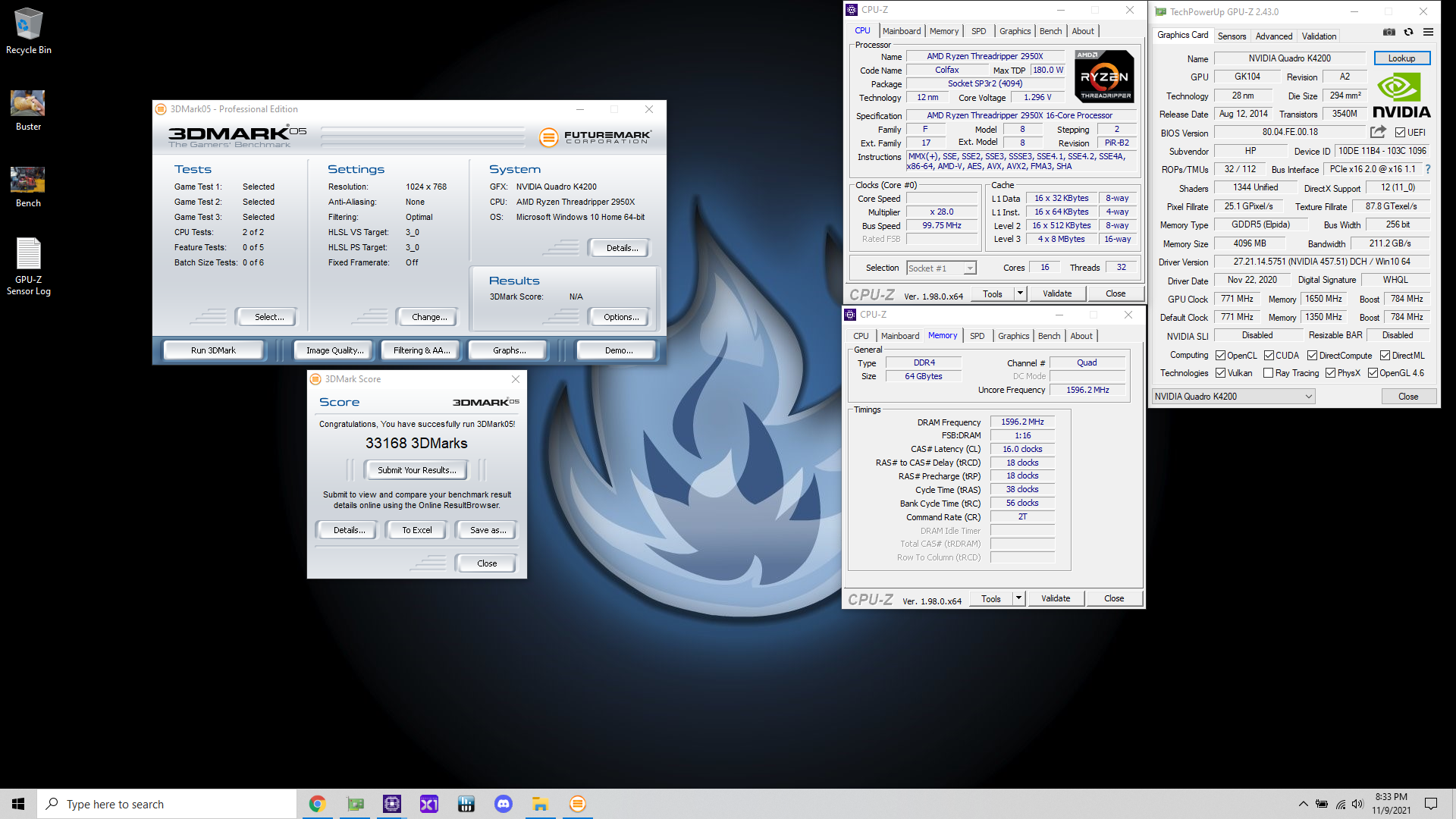Toggle the DirectCompute checkbox
1456x819 pixels.
[1312, 355]
